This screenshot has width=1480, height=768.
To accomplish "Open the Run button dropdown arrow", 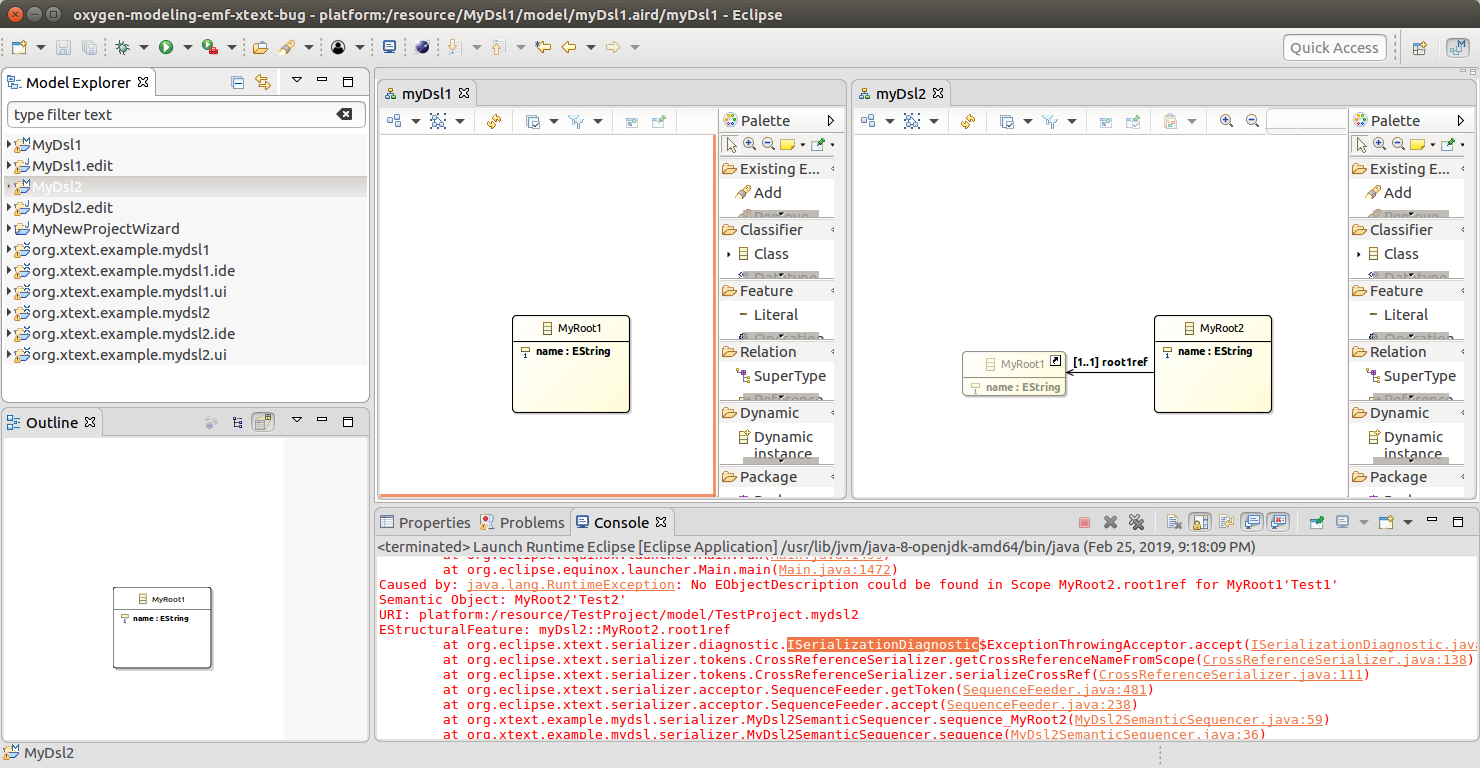I will coord(187,47).
